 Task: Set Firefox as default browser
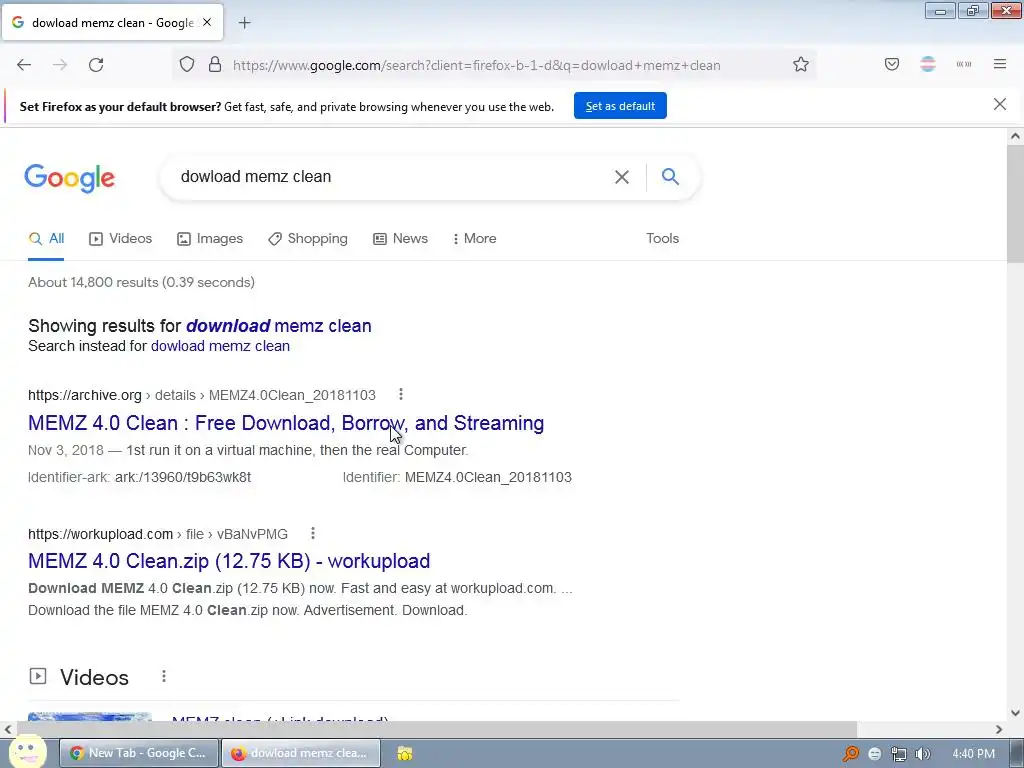[x=620, y=106]
